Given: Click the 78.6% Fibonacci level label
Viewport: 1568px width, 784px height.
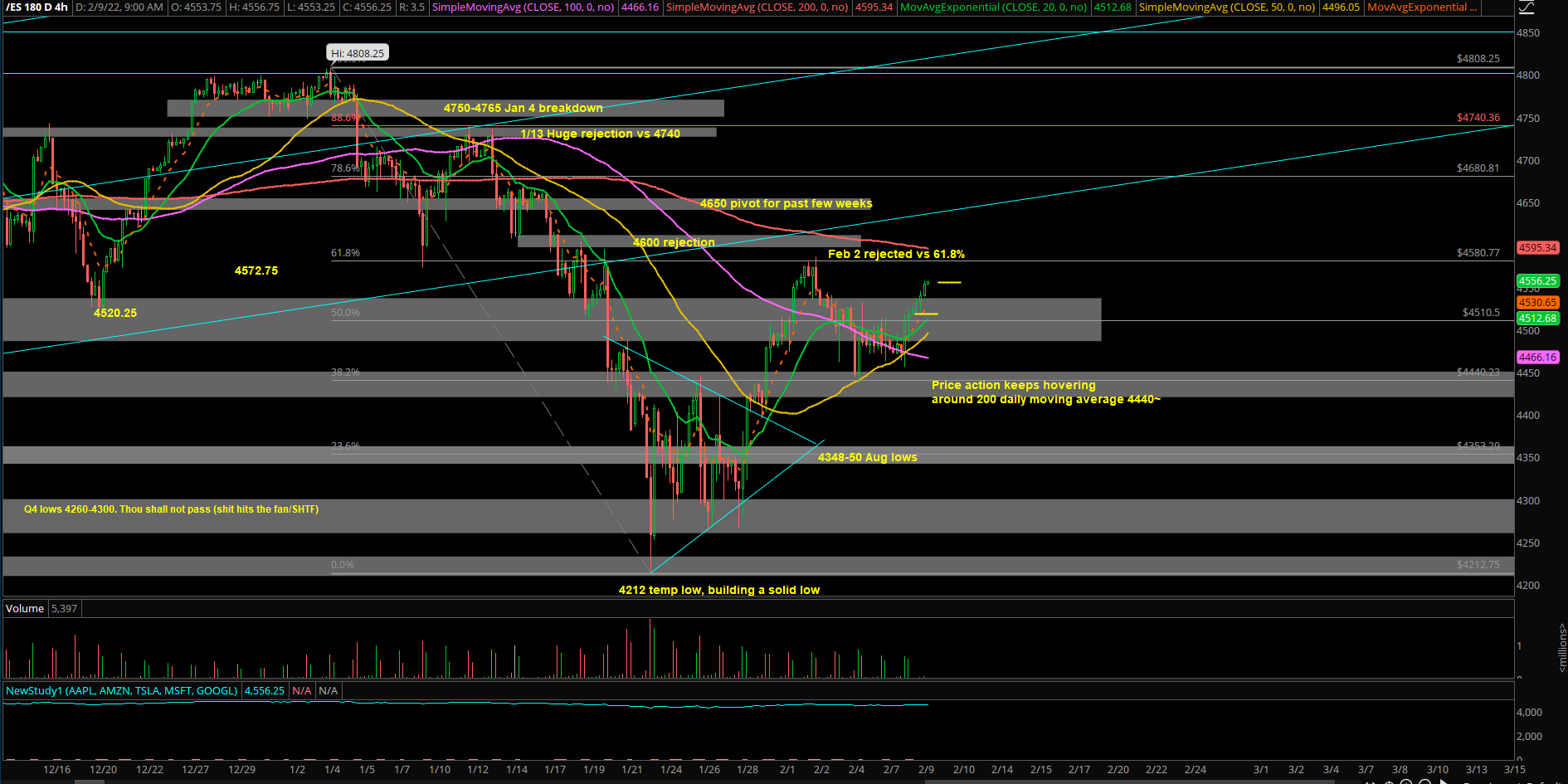Looking at the screenshot, I should pyautogui.click(x=345, y=168).
